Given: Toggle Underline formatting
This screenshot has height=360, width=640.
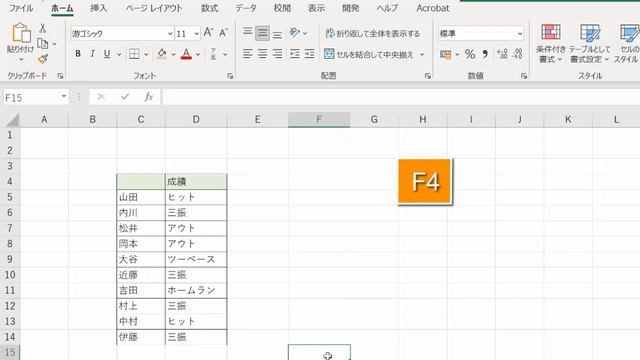Looking at the screenshot, I should click(x=107, y=53).
